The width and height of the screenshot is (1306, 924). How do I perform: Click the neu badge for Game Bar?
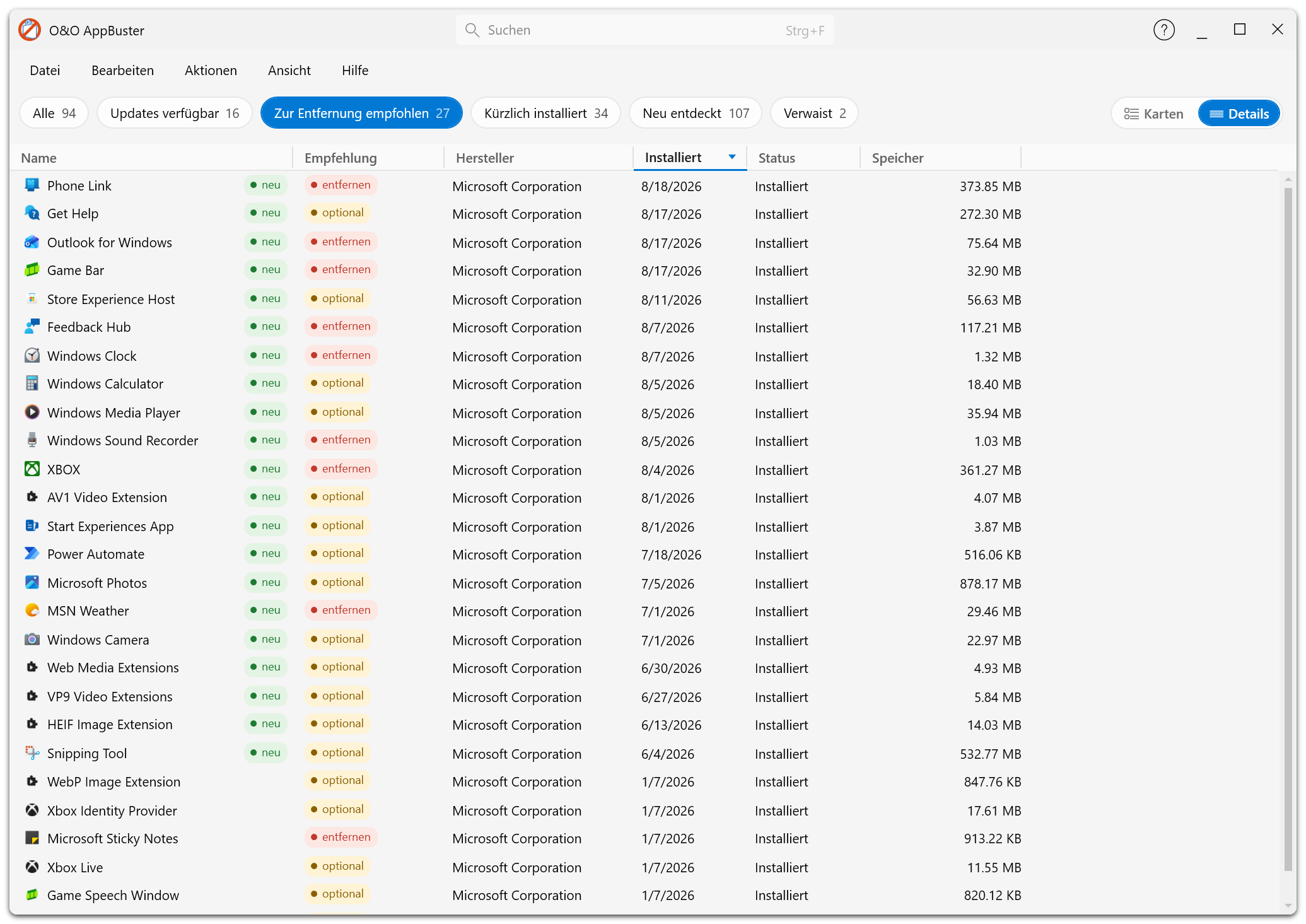[x=265, y=269]
